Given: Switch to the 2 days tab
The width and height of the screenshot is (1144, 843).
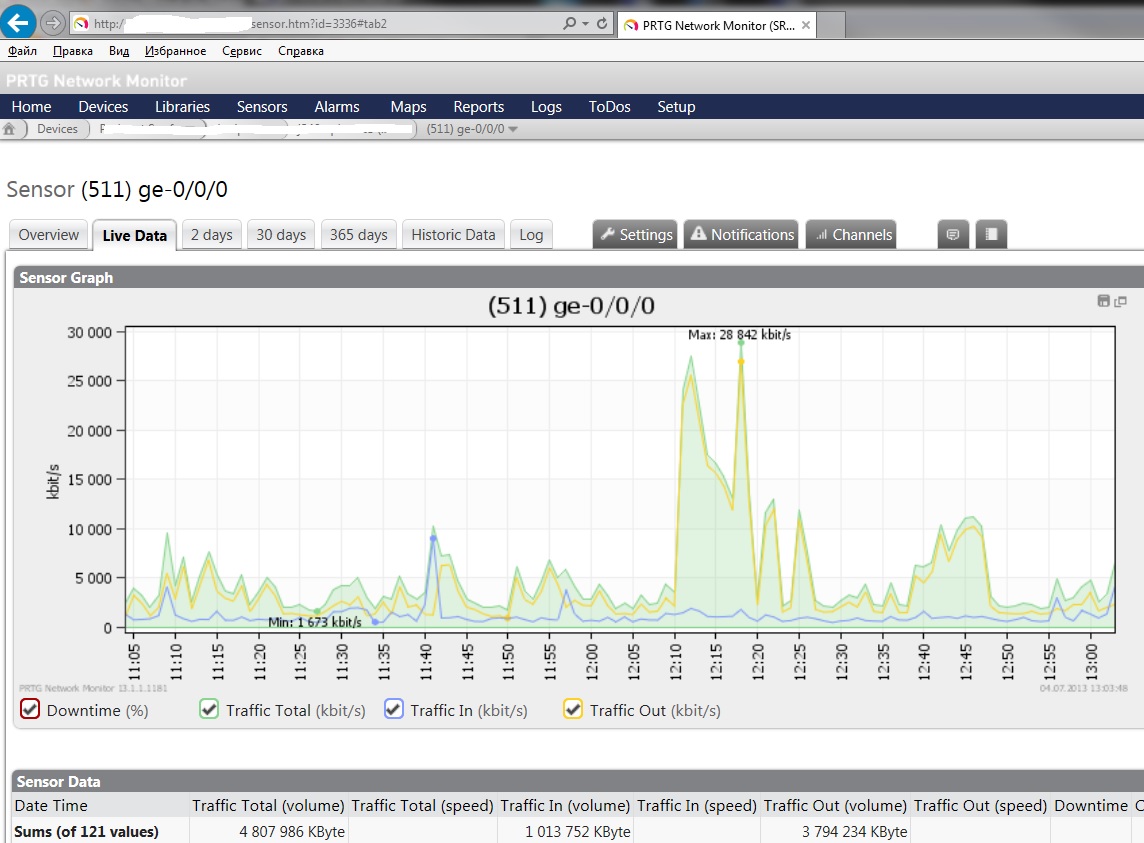Looking at the screenshot, I should tap(212, 235).
